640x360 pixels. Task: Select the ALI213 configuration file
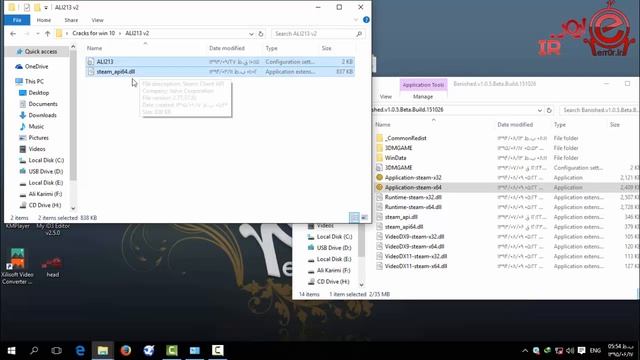(220, 62)
